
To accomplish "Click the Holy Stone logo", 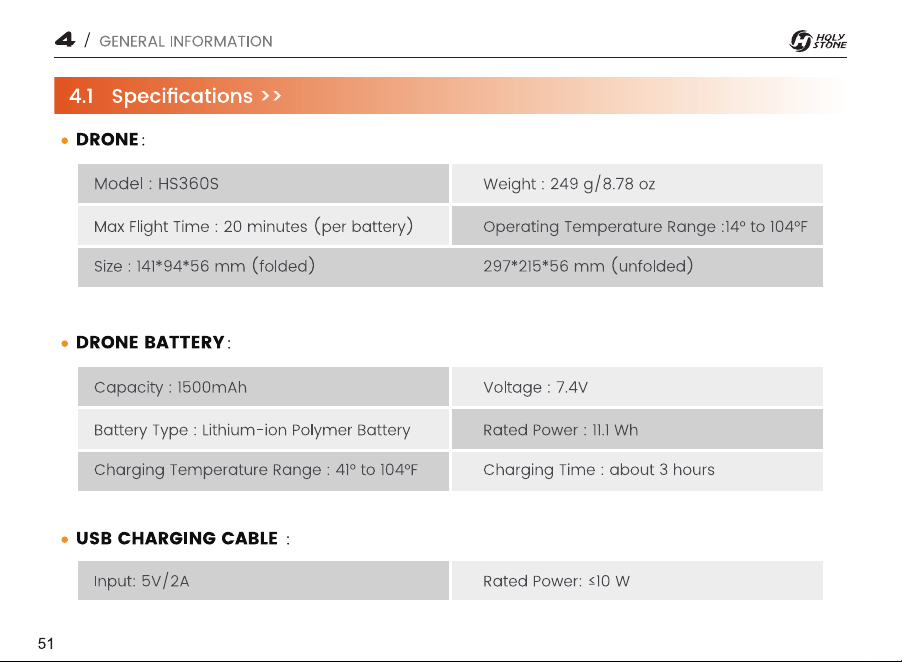I will (817, 40).
